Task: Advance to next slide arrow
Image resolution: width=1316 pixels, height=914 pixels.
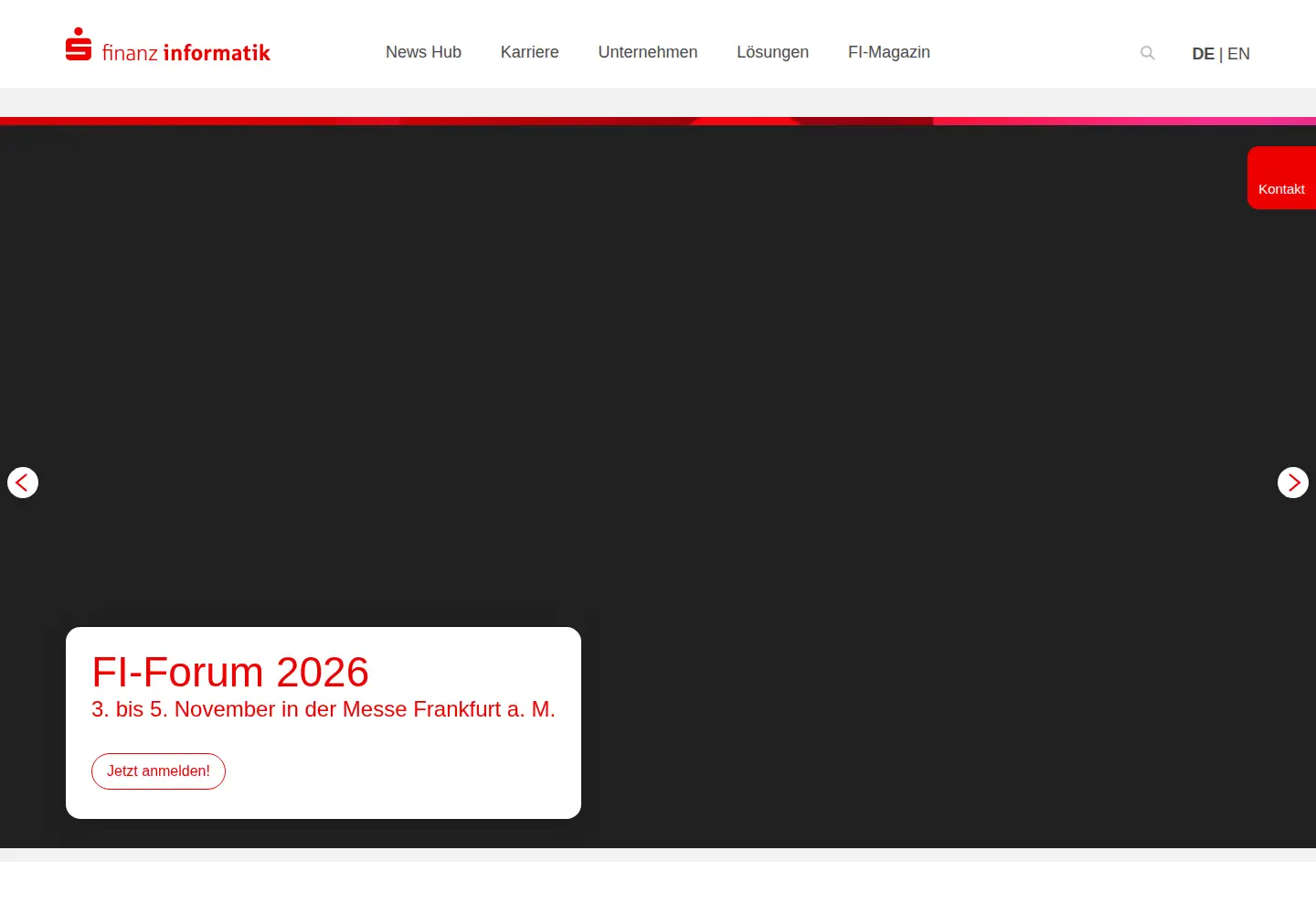Action: point(1293,483)
